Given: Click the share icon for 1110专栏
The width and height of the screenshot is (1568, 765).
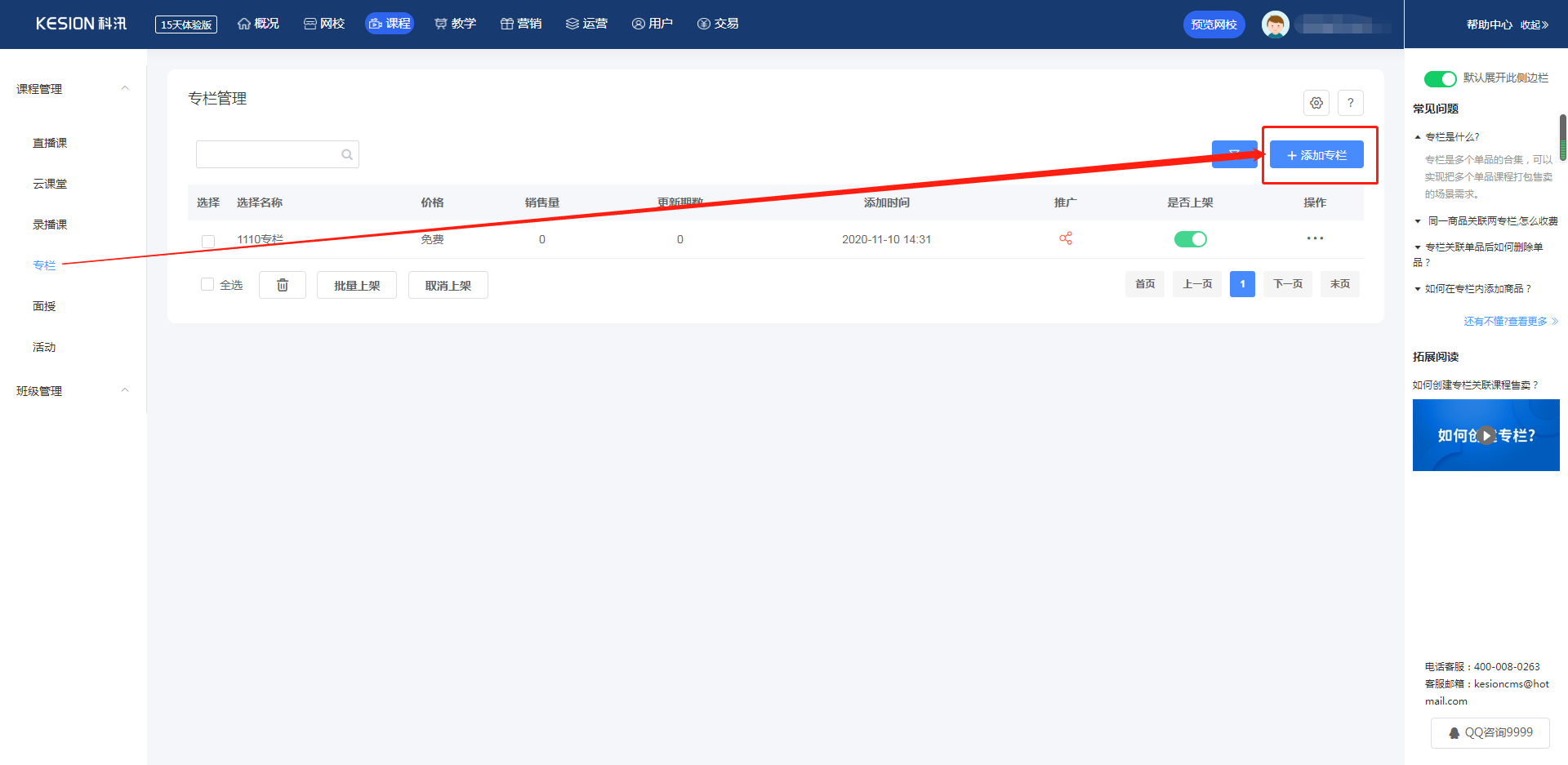Looking at the screenshot, I should point(1065,238).
